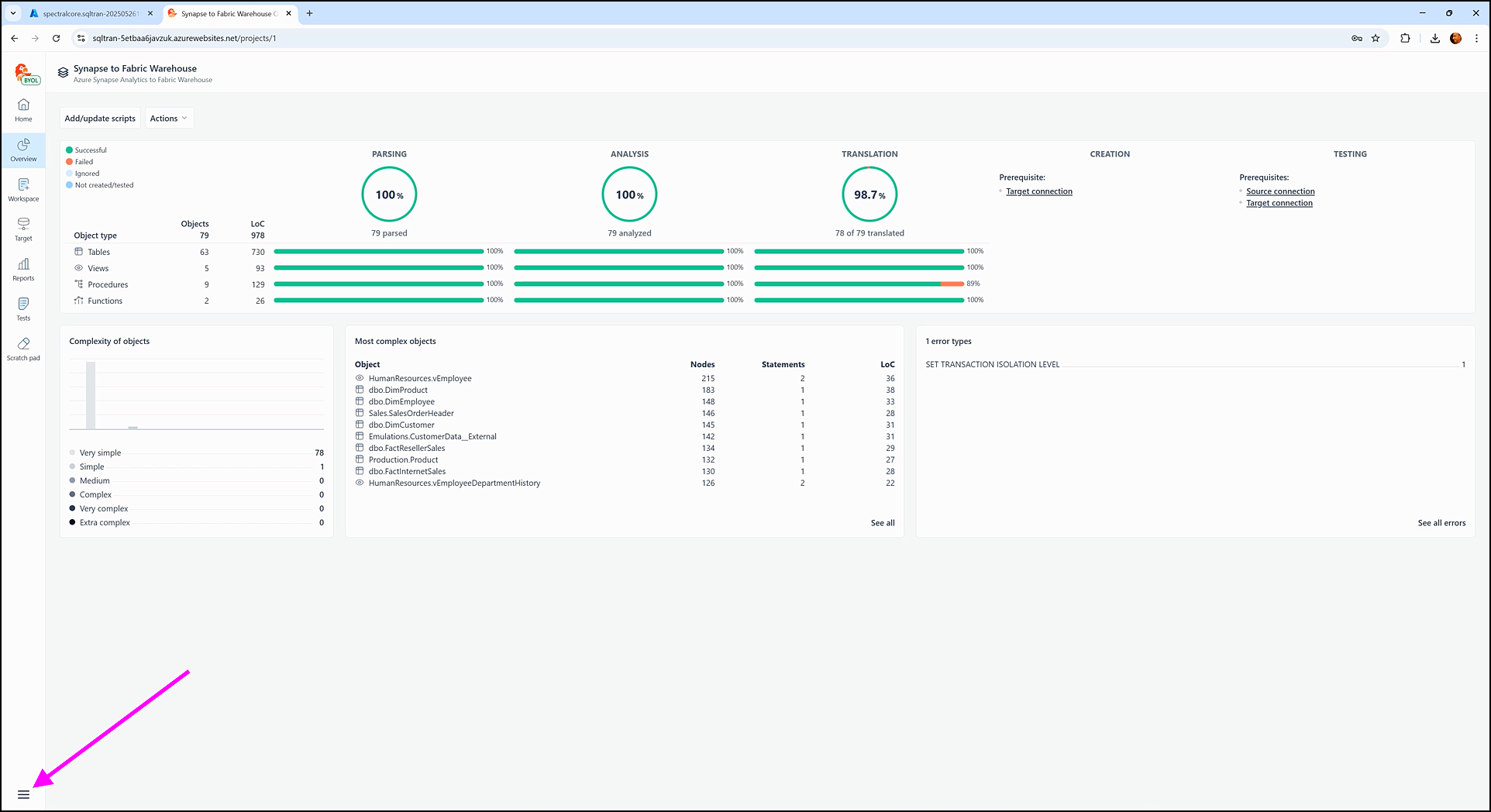Open the Home sidebar icon
The height and width of the screenshot is (812, 1491).
(23, 105)
